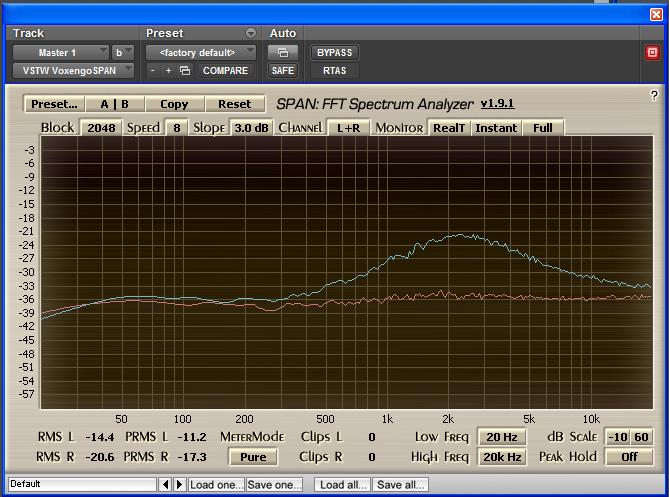Open the preset settings copy icon
The width and height of the screenshot is (669, 497).
[x=185, y=70]
